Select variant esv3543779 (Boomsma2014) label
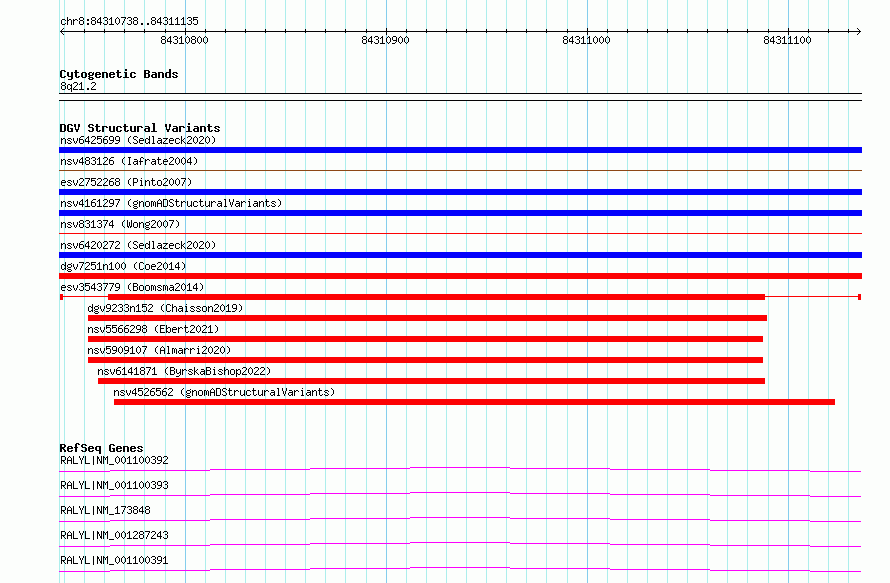This screenshot has width=890, height=583. [x=132, y=287]
